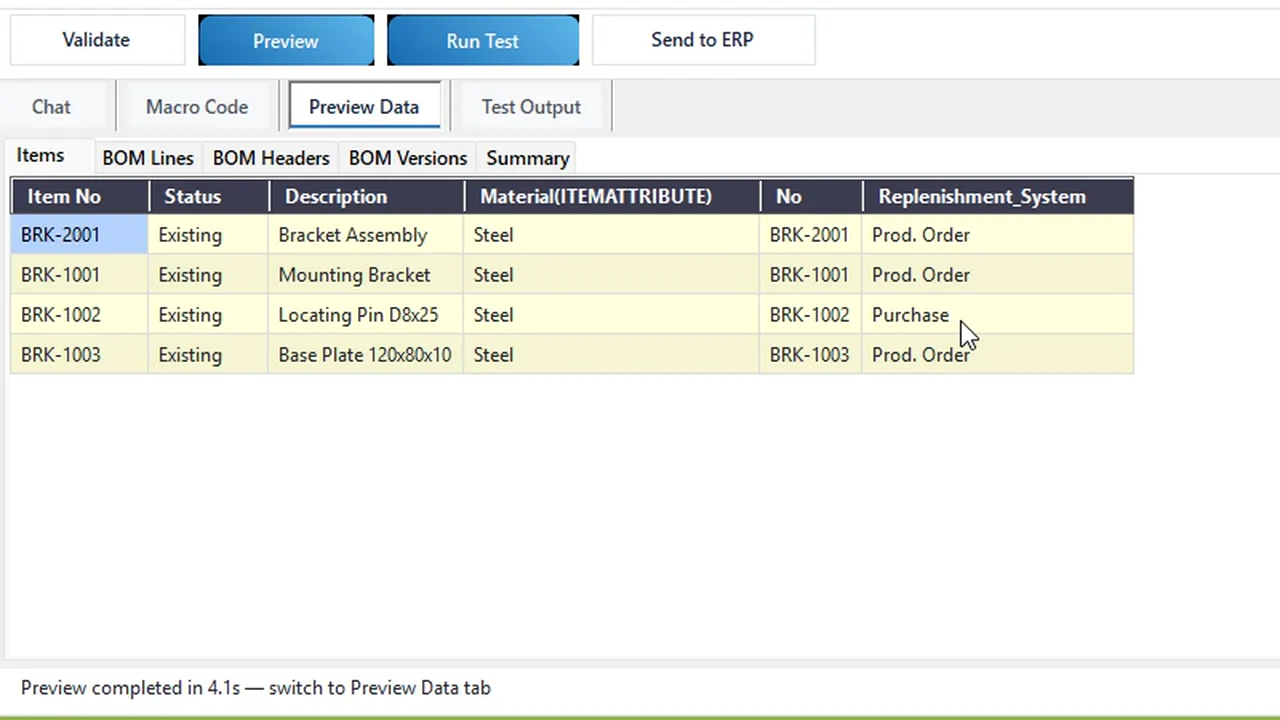Click the Purchase replenishment cell
The height and width of the screenshot is (720, 1280).
point(998,315)
